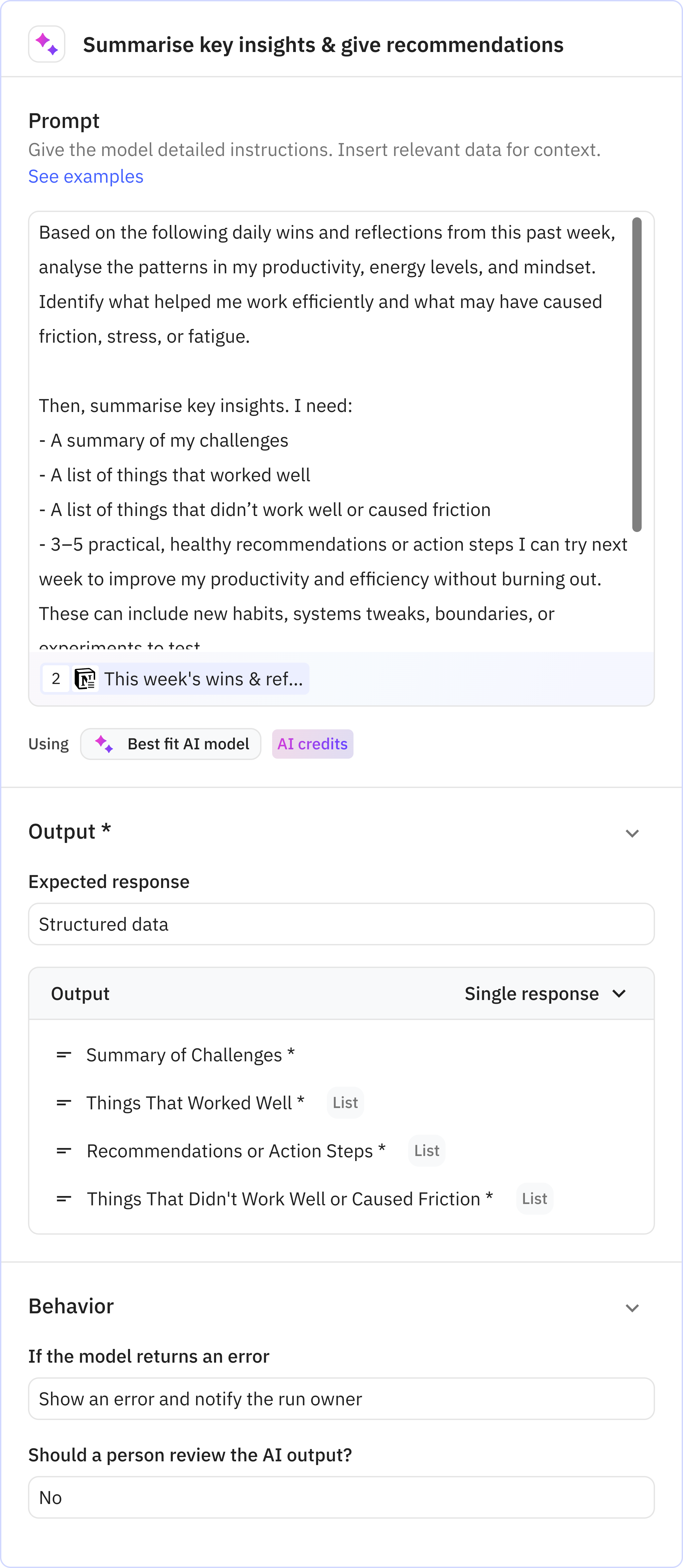This screenshot has width=683, height=1568.
Task: Click the AI credits badge
Action: (312, 743)
